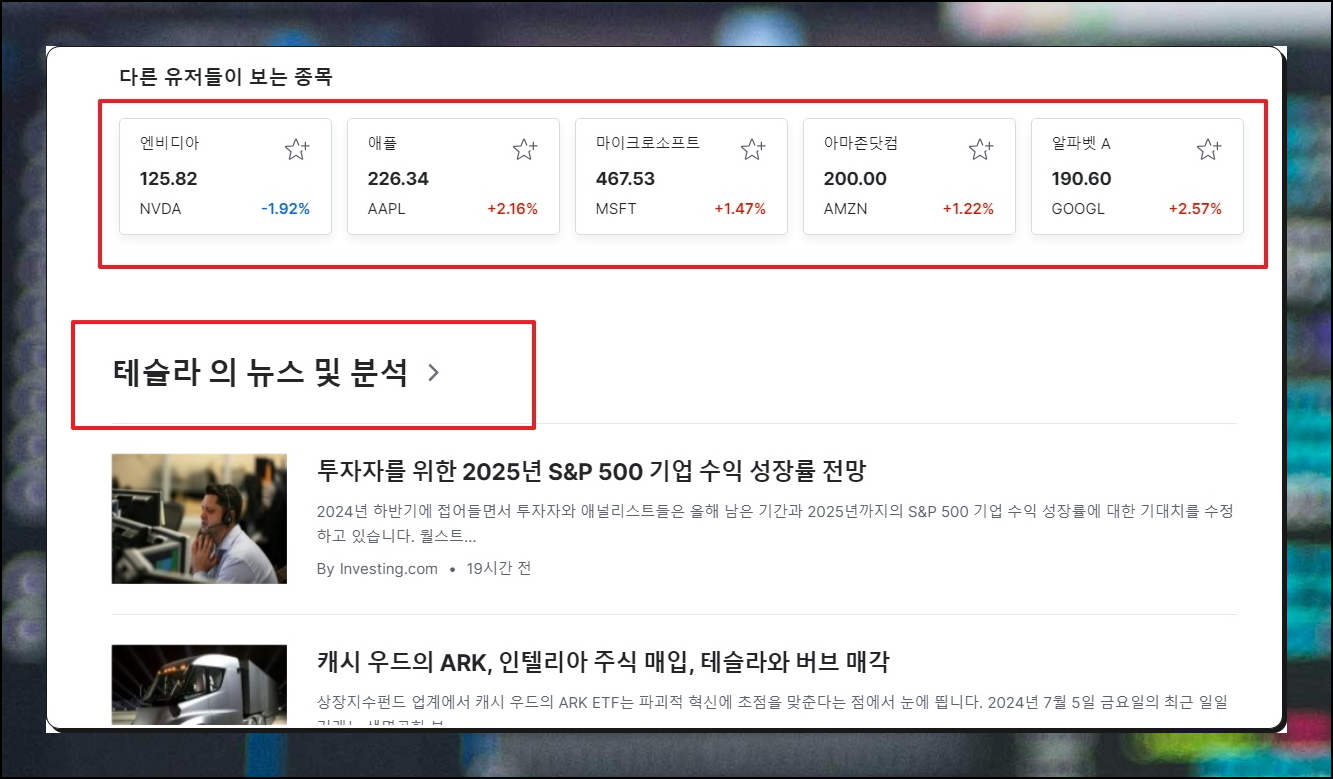Open the 아마존닷컴 stock name
Image resolution: width=1333 pixels, height=779 pixels.
click(x=861, y=143)
